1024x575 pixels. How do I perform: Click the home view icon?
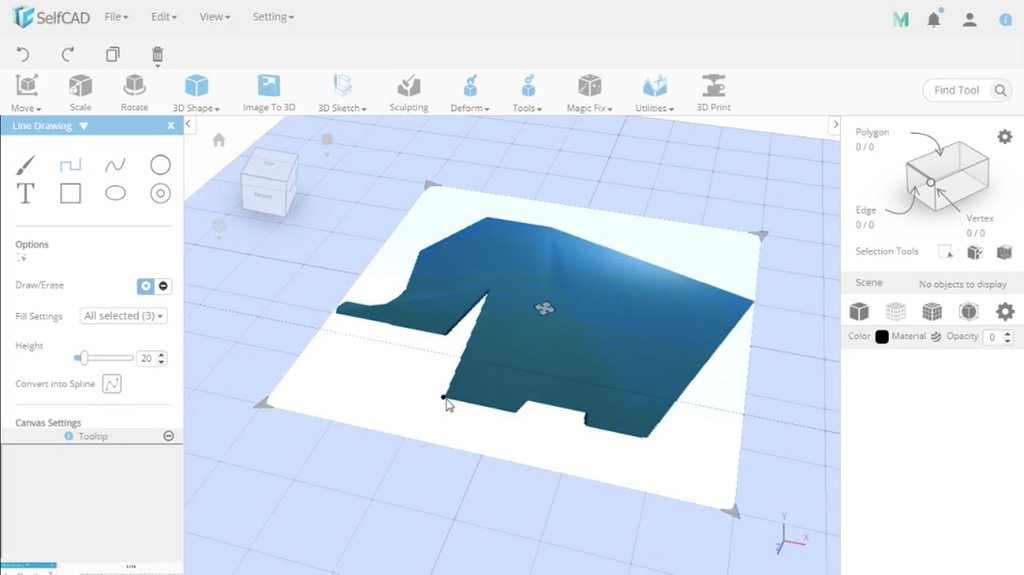pyautogui.click(x=219, y=140)
